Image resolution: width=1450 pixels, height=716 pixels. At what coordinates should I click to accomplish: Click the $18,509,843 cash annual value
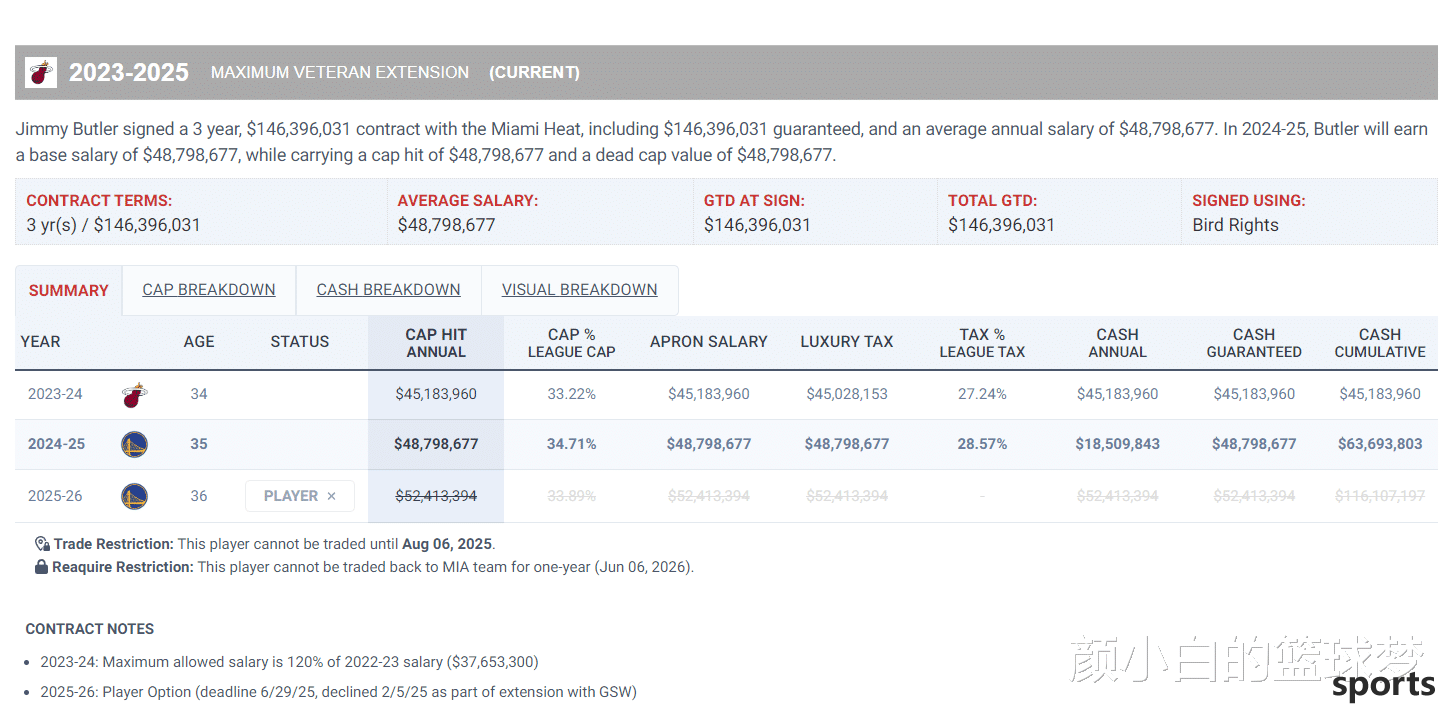pos(1118,444)
